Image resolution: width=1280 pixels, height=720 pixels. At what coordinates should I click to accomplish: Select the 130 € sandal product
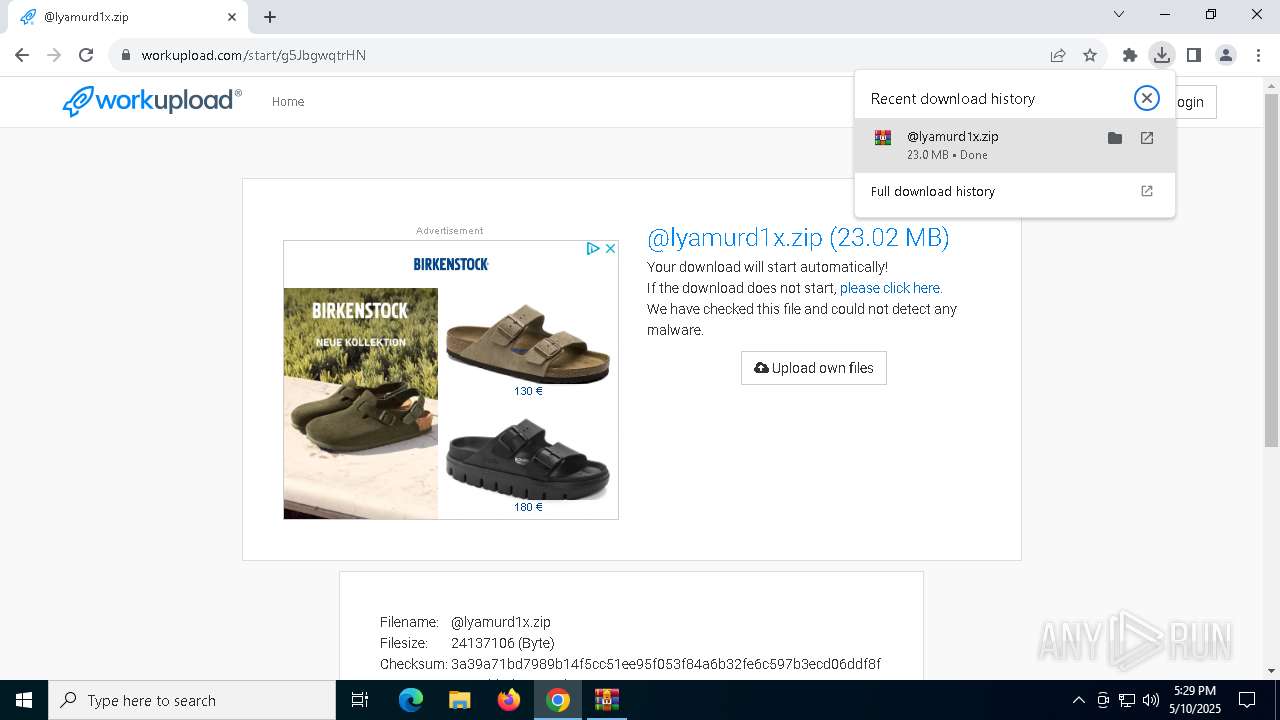[528, 346]
